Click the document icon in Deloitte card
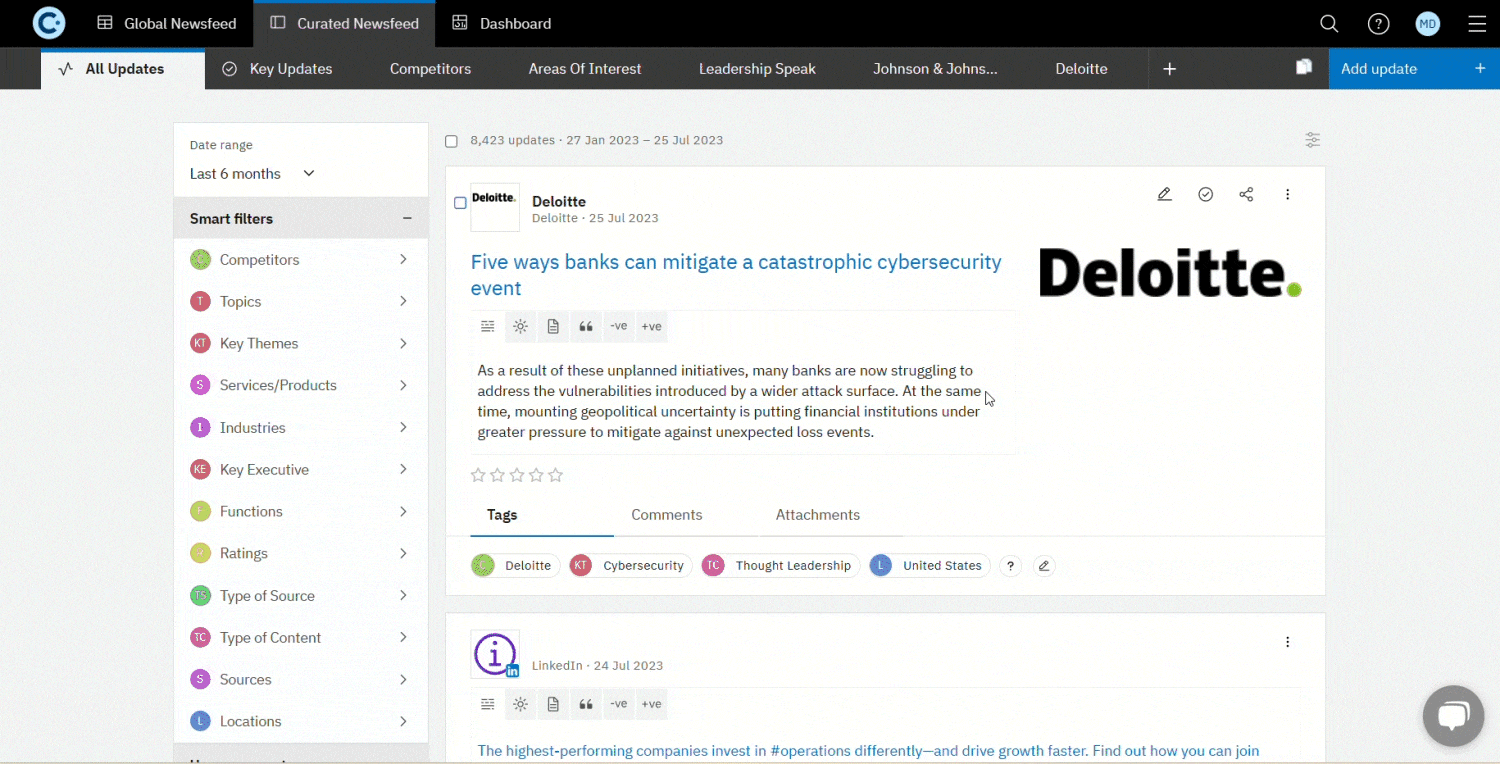 (553, 326)
